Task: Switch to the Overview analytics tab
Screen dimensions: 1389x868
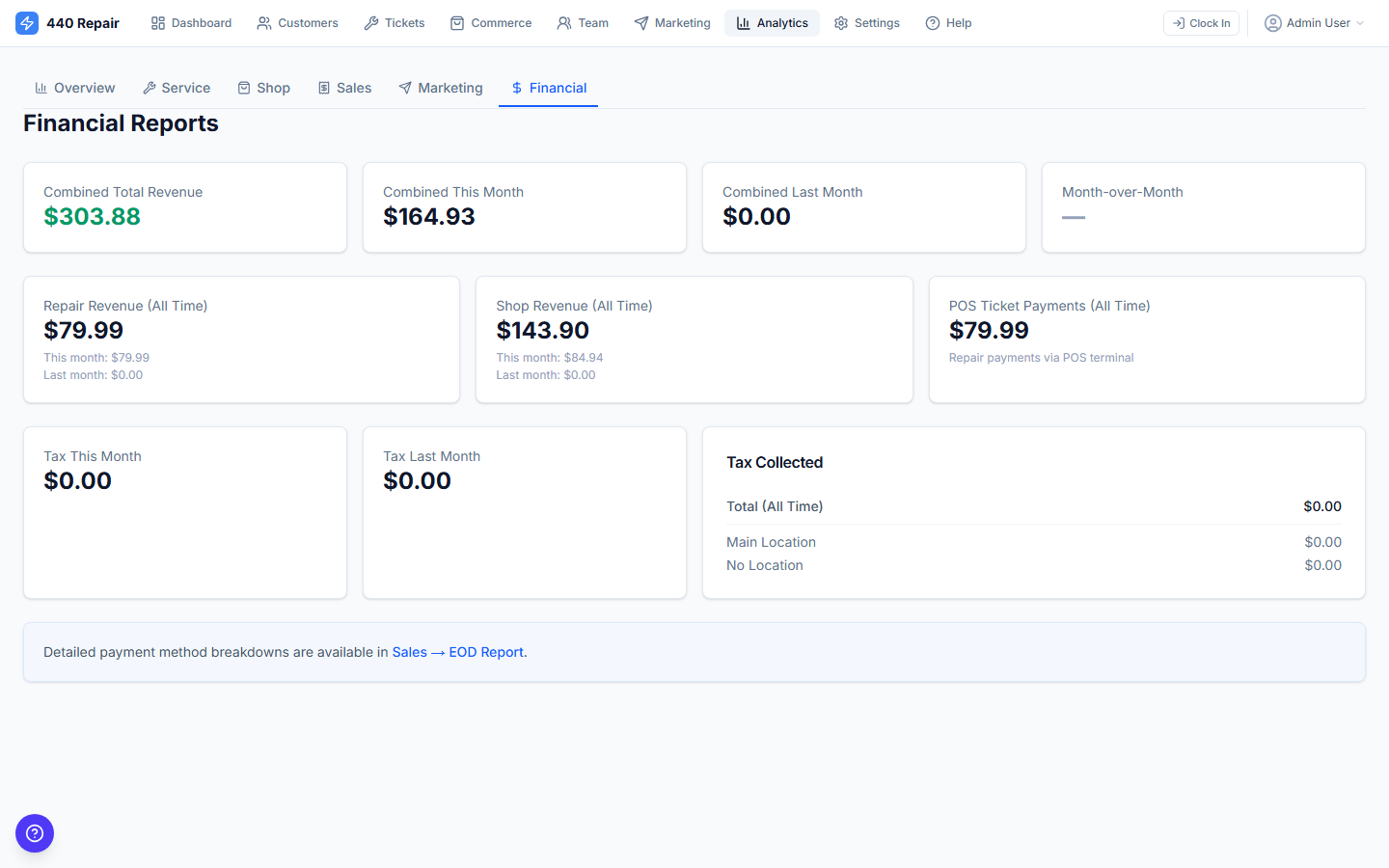Action: [75, 88]
